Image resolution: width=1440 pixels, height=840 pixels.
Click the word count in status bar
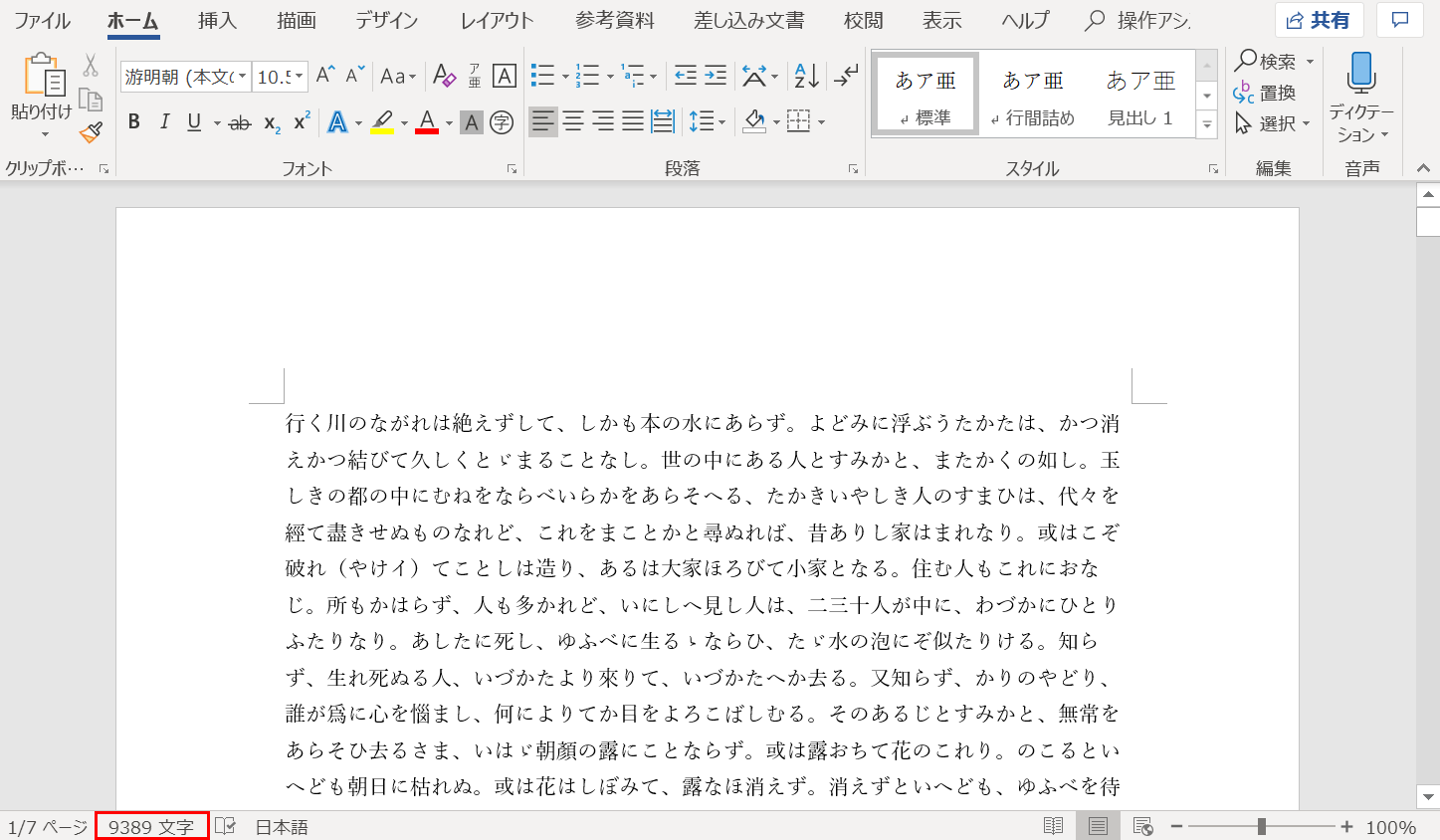click(x=151, y=826)
